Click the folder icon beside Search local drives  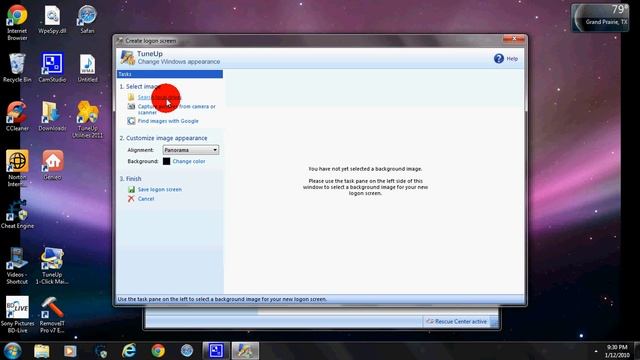point(131,97)
